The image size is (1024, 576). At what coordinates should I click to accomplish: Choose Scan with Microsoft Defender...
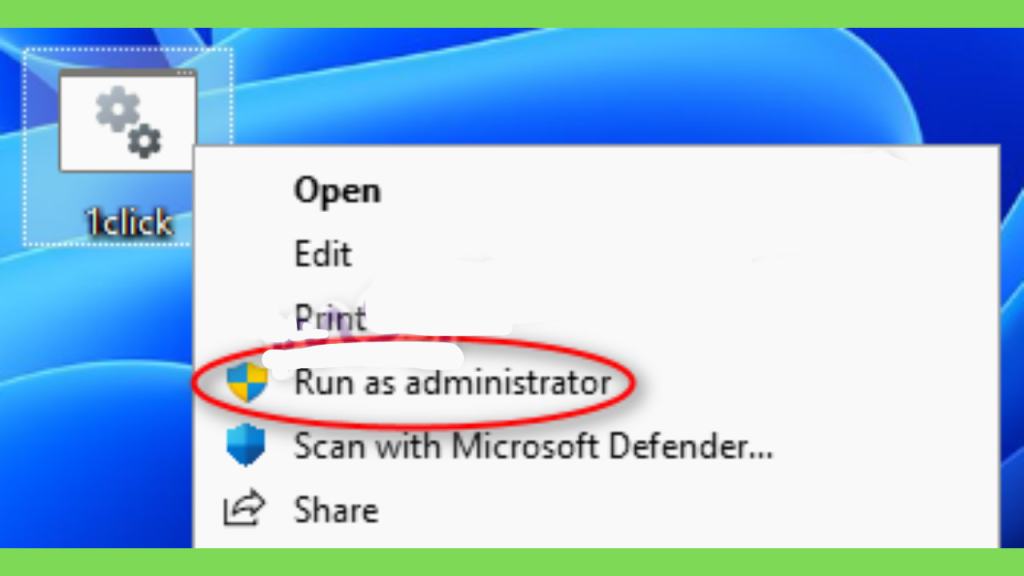point(534,446)
